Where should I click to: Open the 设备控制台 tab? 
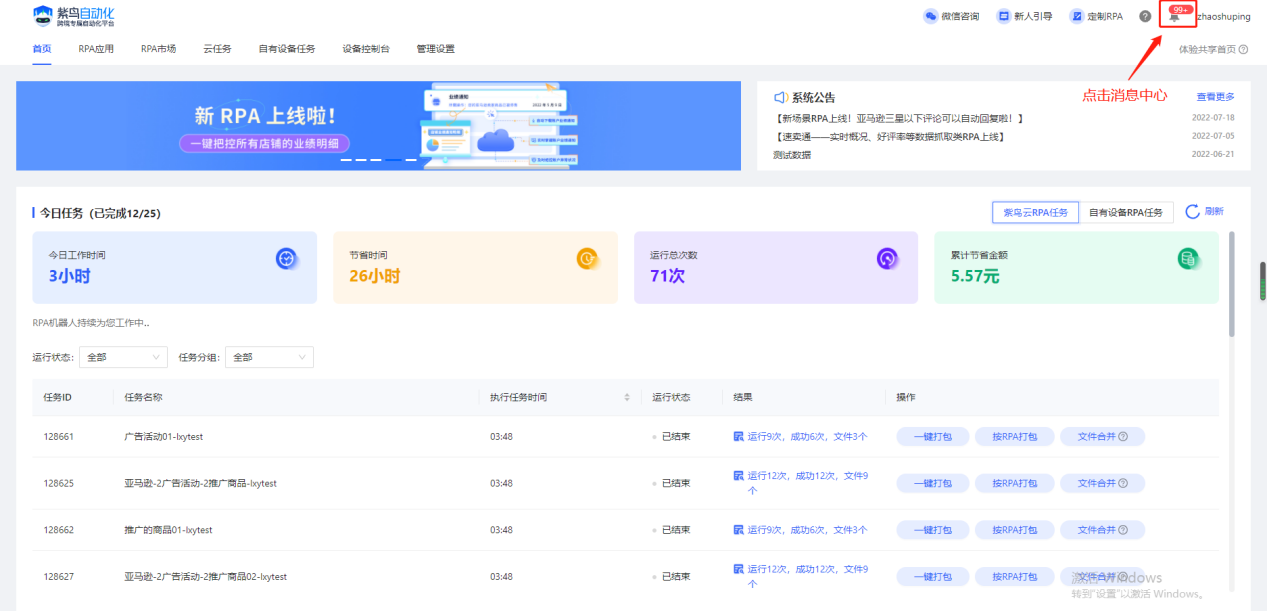point(366,49)
